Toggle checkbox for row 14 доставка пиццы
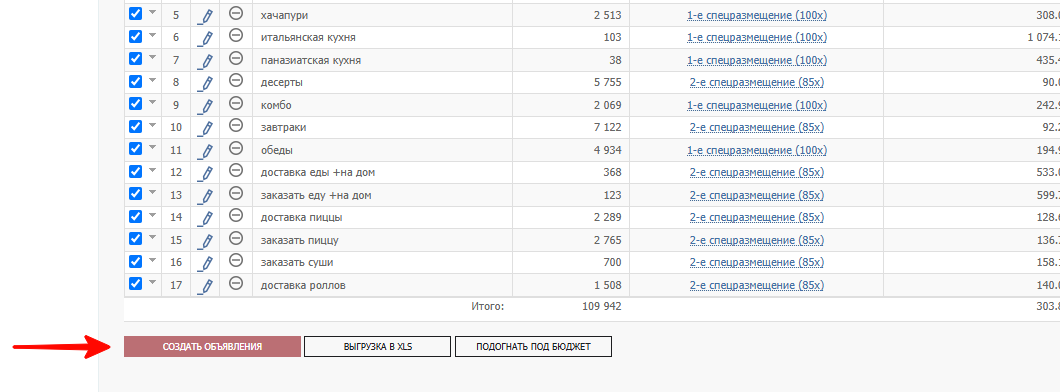This screenshot has width=1060, height=392. (x=135, y=216)
